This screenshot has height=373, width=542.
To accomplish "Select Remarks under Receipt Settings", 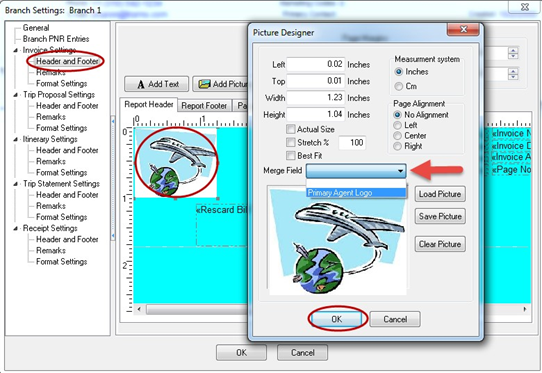I will pyautogui.click(x=51, y=250).
